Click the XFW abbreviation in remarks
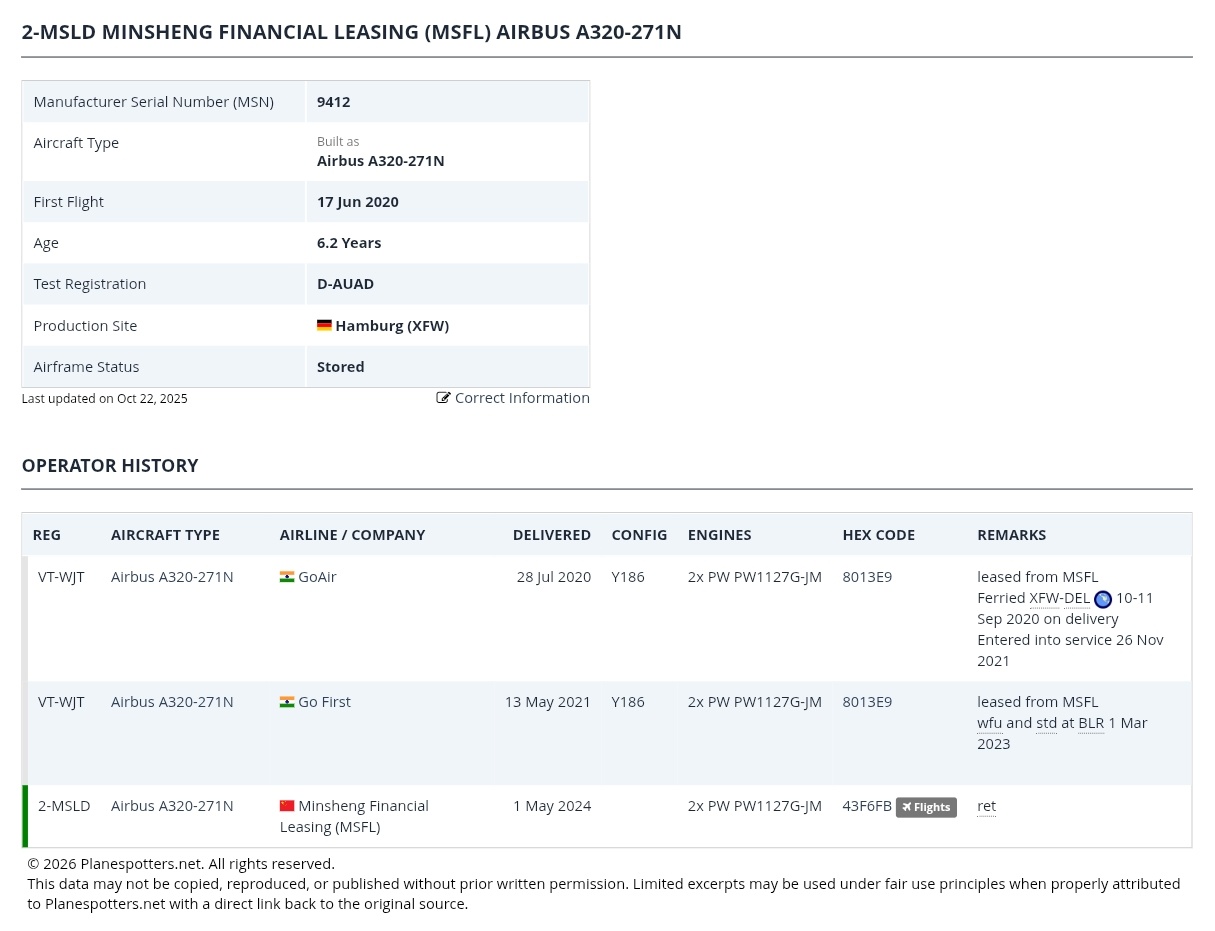1215x931 pixels. click(1044, 598)
